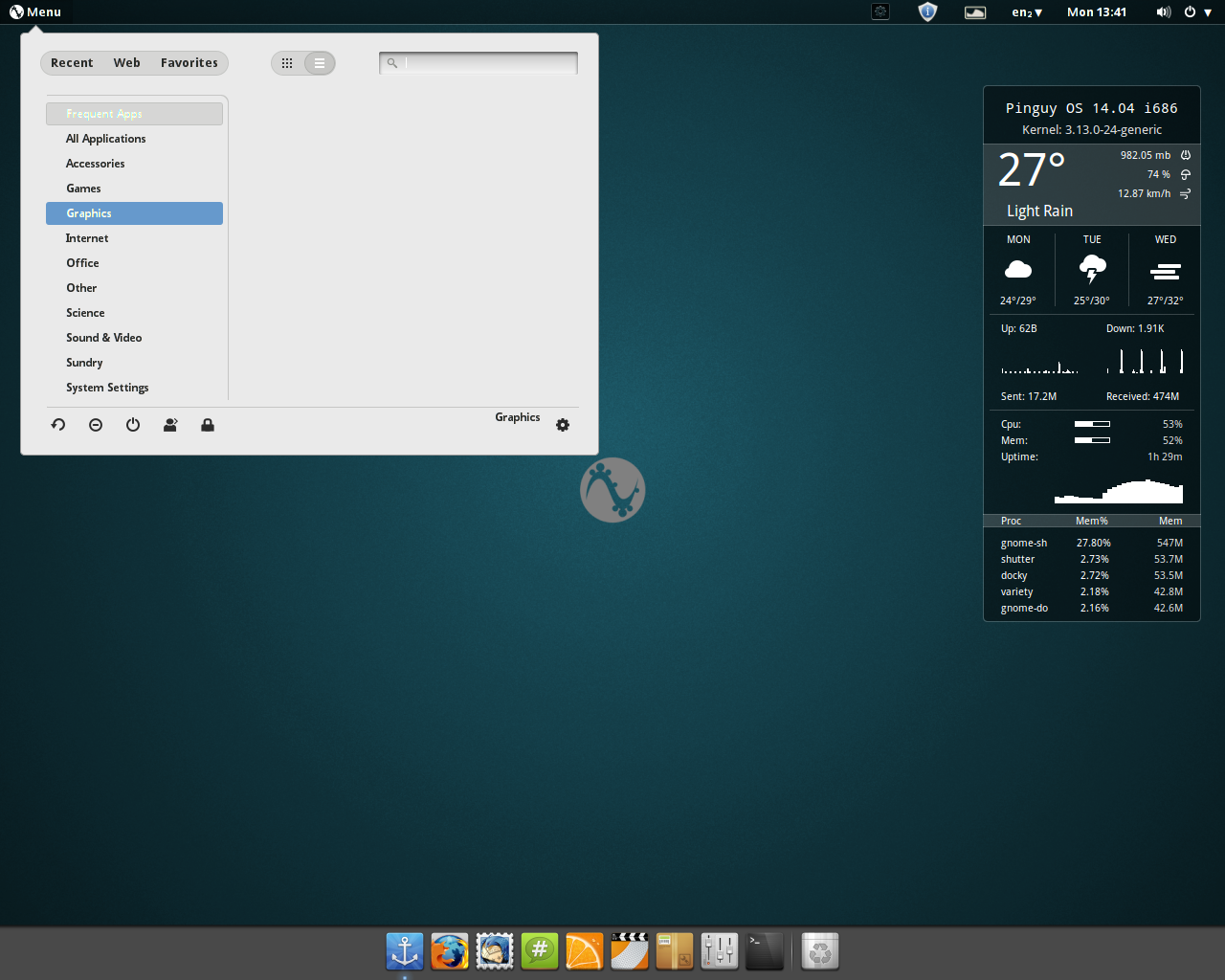The height and width of the screenshot is (980, 1225).
Task: Open menu settings via gear icon
Action: (563, 425)
